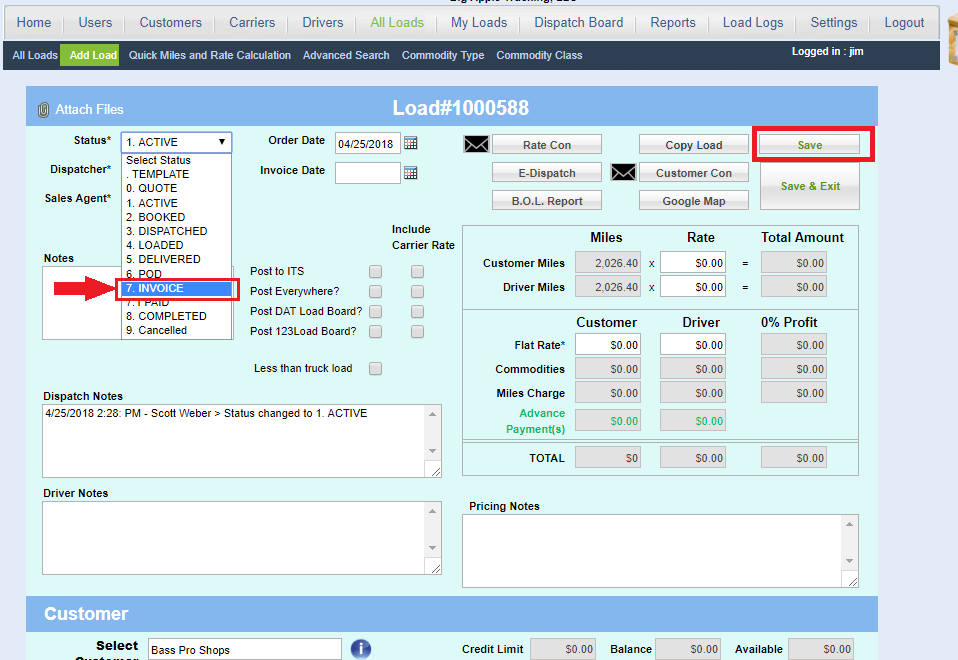Open Commodity Class sub-tab

539,56
